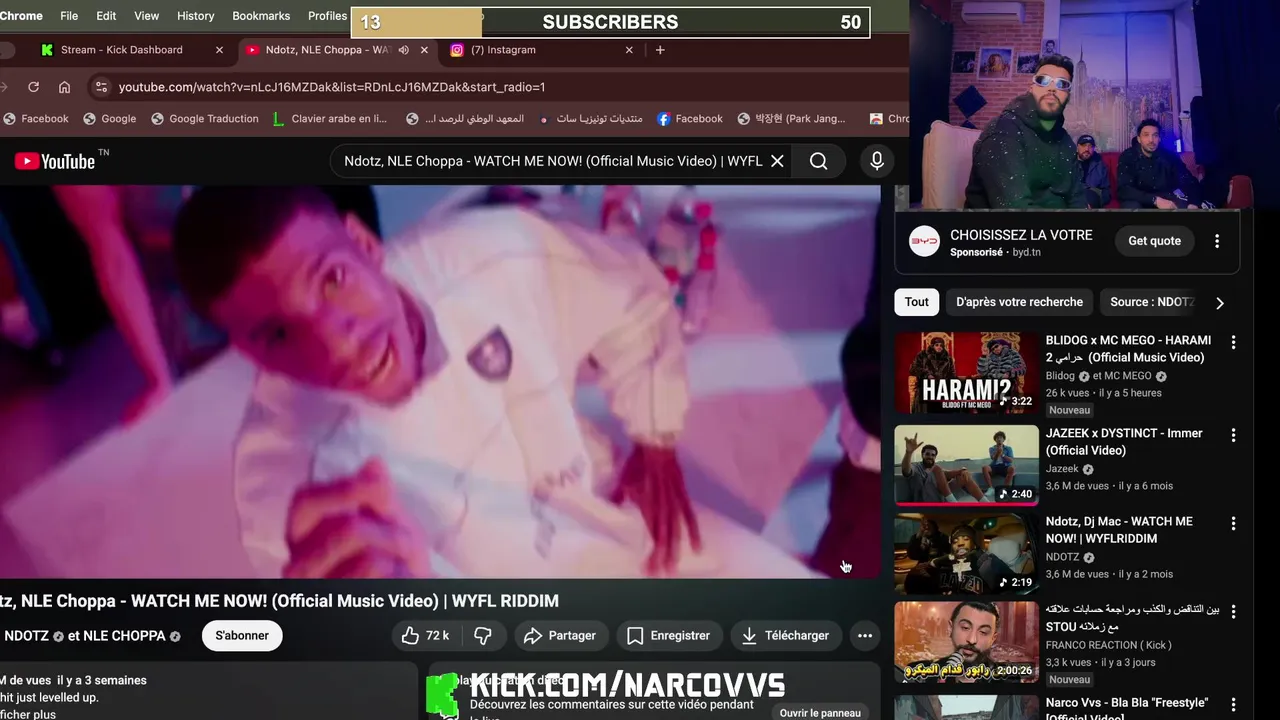Open options menu for JAZEEK x DYSTINCT video
1280x720 pixels.
coord(1233,435)
